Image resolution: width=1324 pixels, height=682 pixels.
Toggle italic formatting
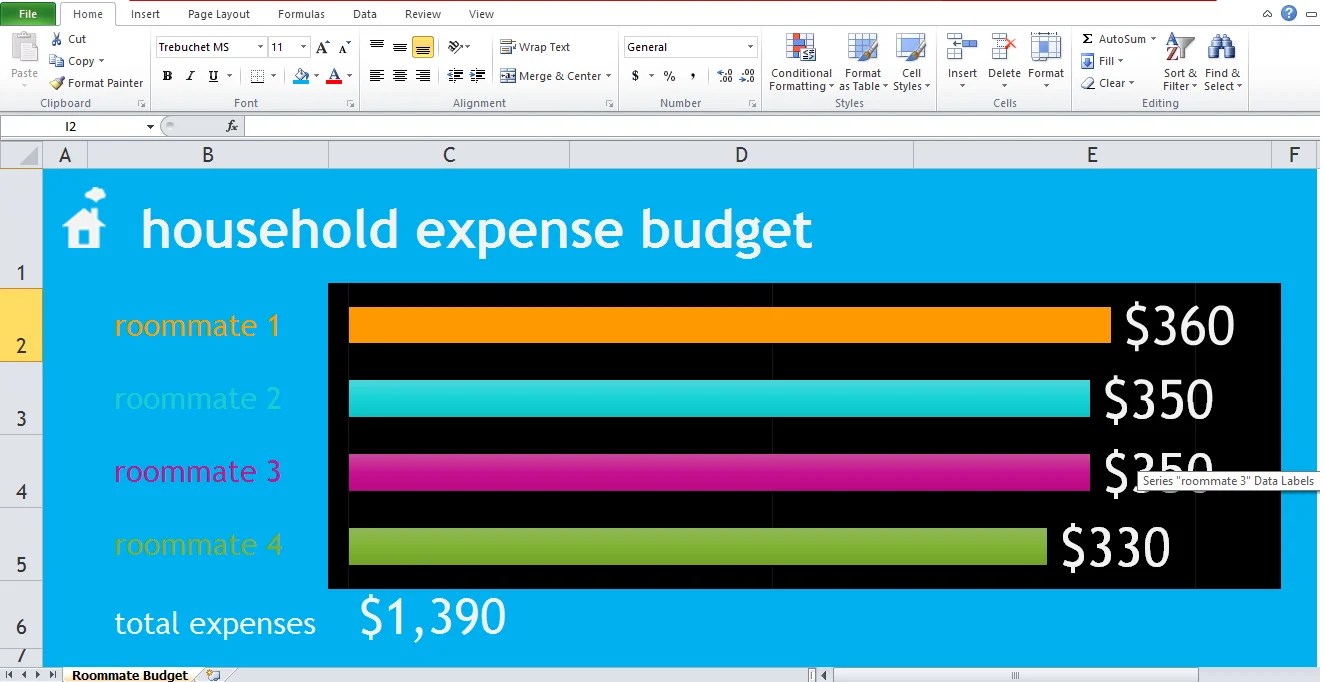[189, 75]
